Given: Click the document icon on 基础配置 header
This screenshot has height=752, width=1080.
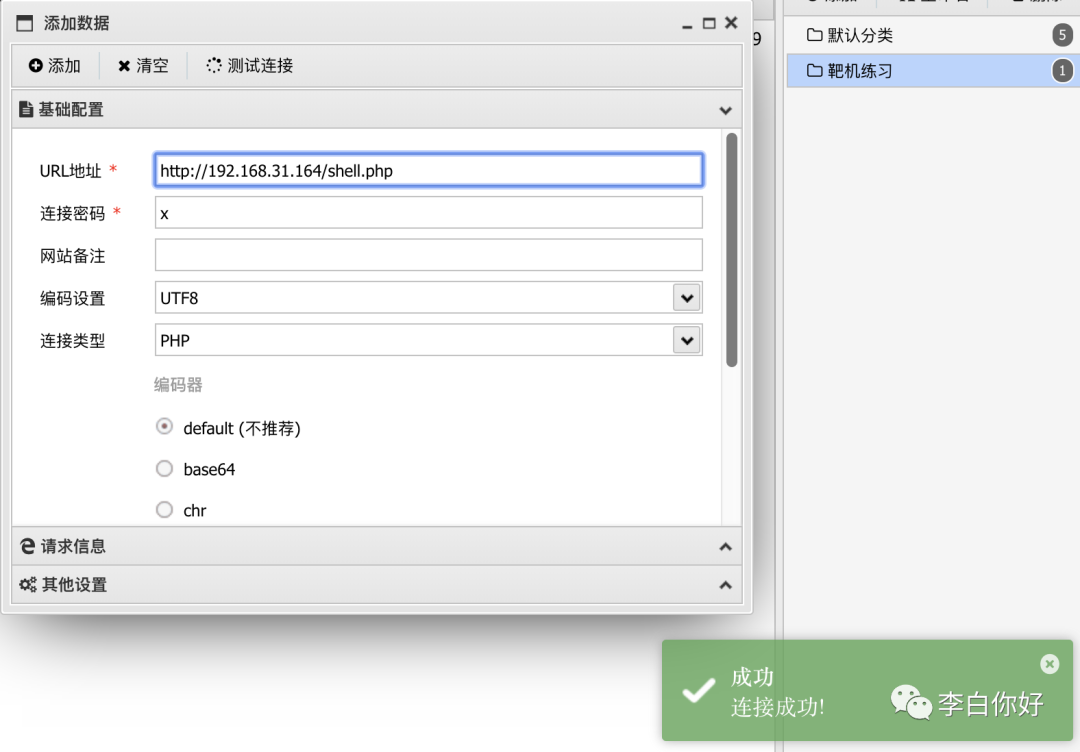Looking at the screenshot, I should 26,110.
